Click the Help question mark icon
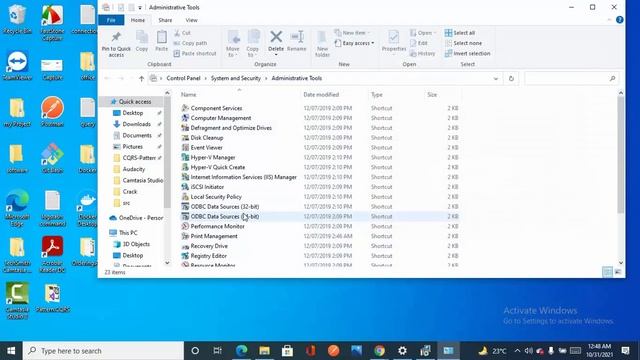 pos(619,20)
